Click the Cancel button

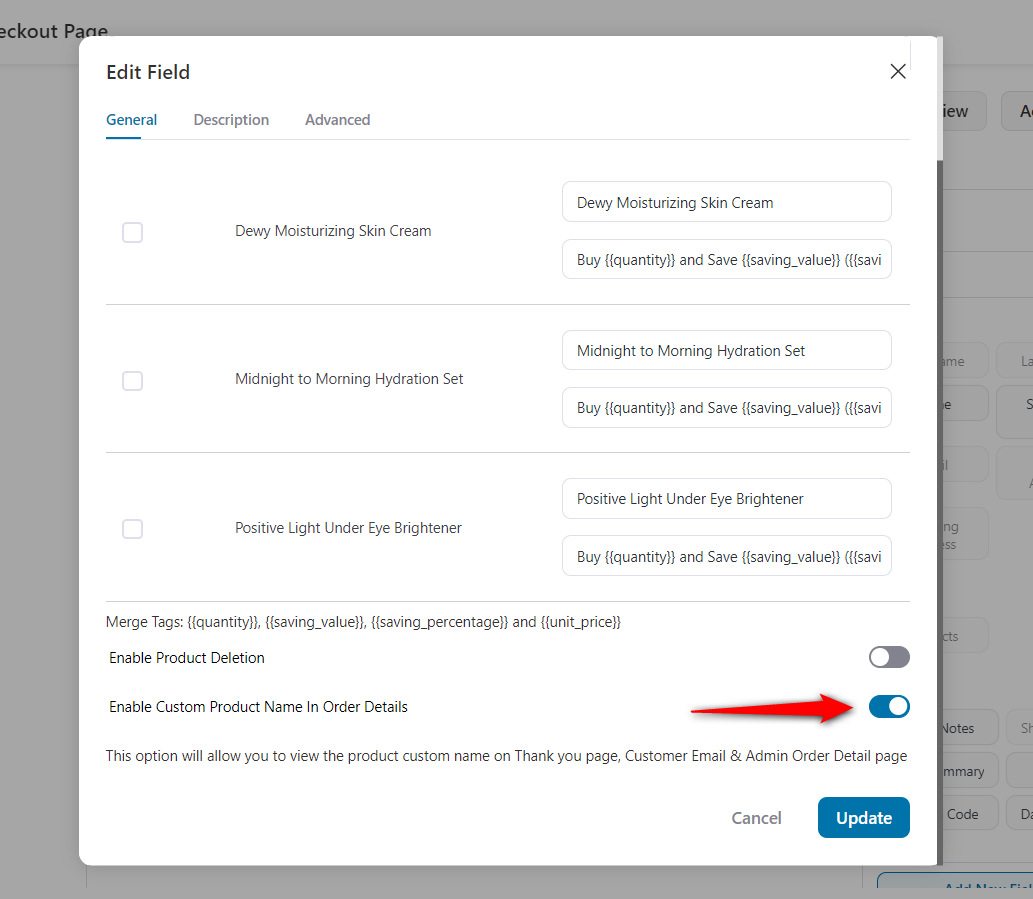coord(756,817)
